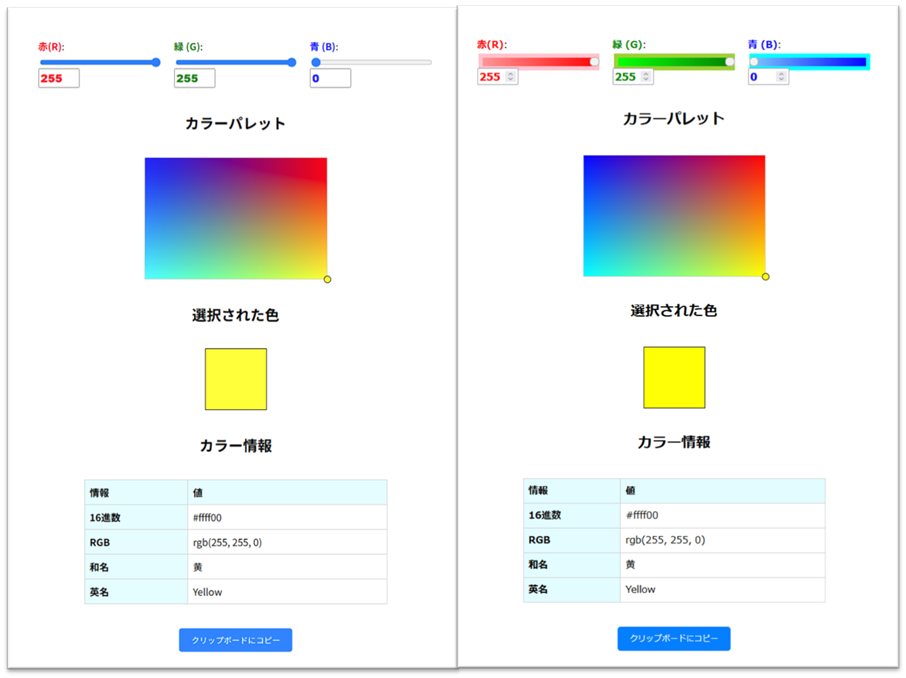Click the right table RGB row label

[x=539, y=540]
